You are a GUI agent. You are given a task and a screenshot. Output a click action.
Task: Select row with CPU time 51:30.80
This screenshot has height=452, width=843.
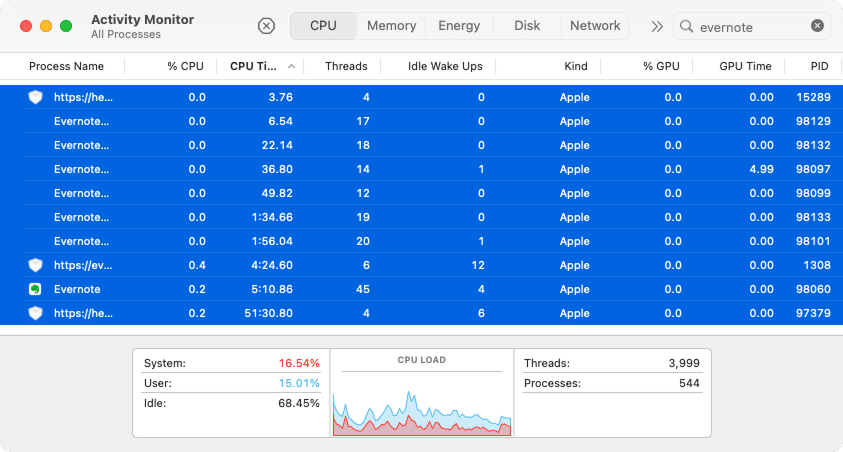point(422,313)
